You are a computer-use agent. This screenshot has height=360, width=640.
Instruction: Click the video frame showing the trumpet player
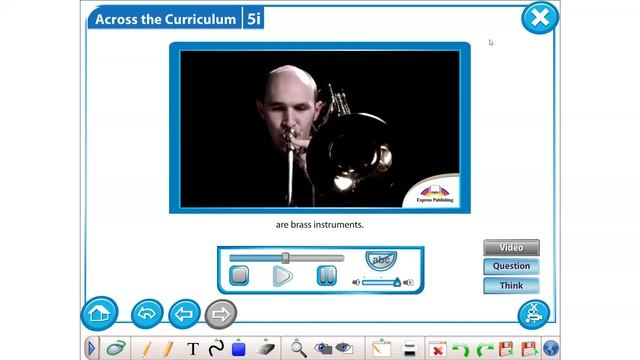pos(320,129)
